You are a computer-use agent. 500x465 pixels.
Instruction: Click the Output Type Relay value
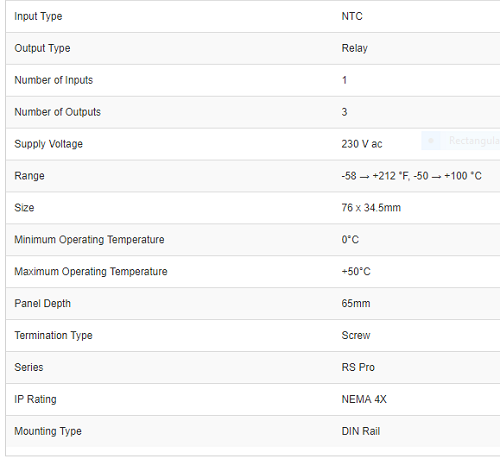pyautogui.click(x=354, y=48)
